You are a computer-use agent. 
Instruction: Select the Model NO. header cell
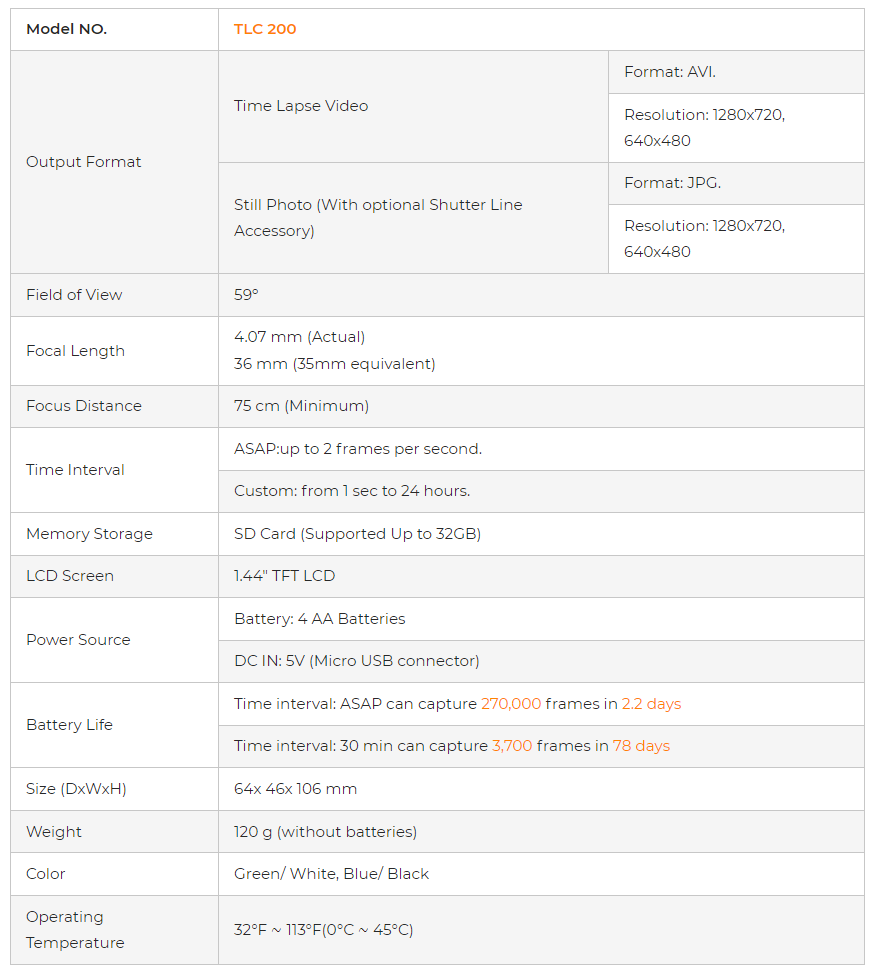[66, 29]
